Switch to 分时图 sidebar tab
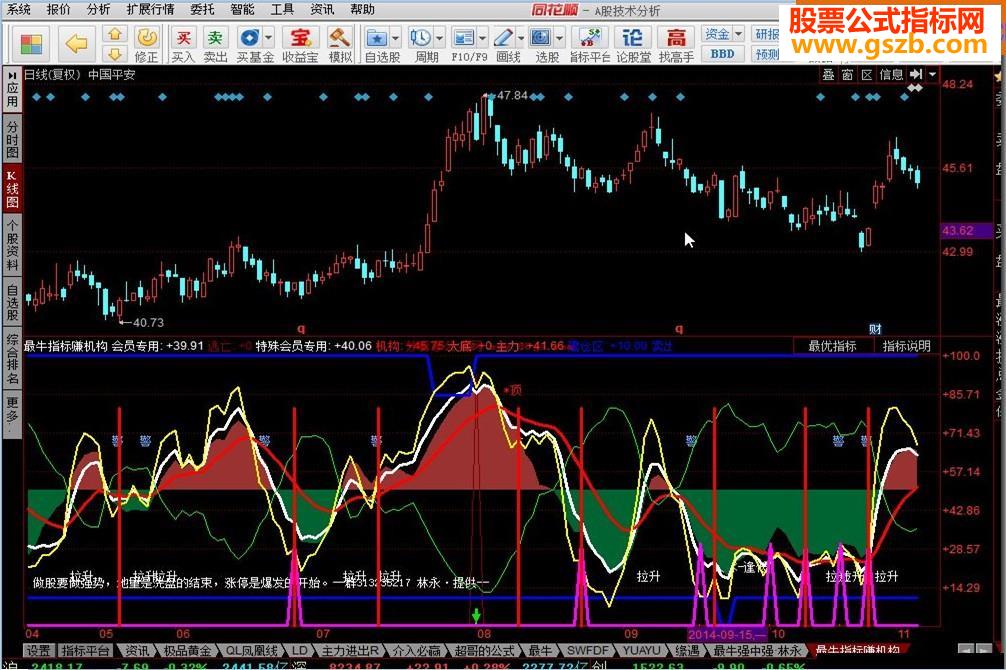This screenshot has width=1006, height=670. [x=12, y=138]
